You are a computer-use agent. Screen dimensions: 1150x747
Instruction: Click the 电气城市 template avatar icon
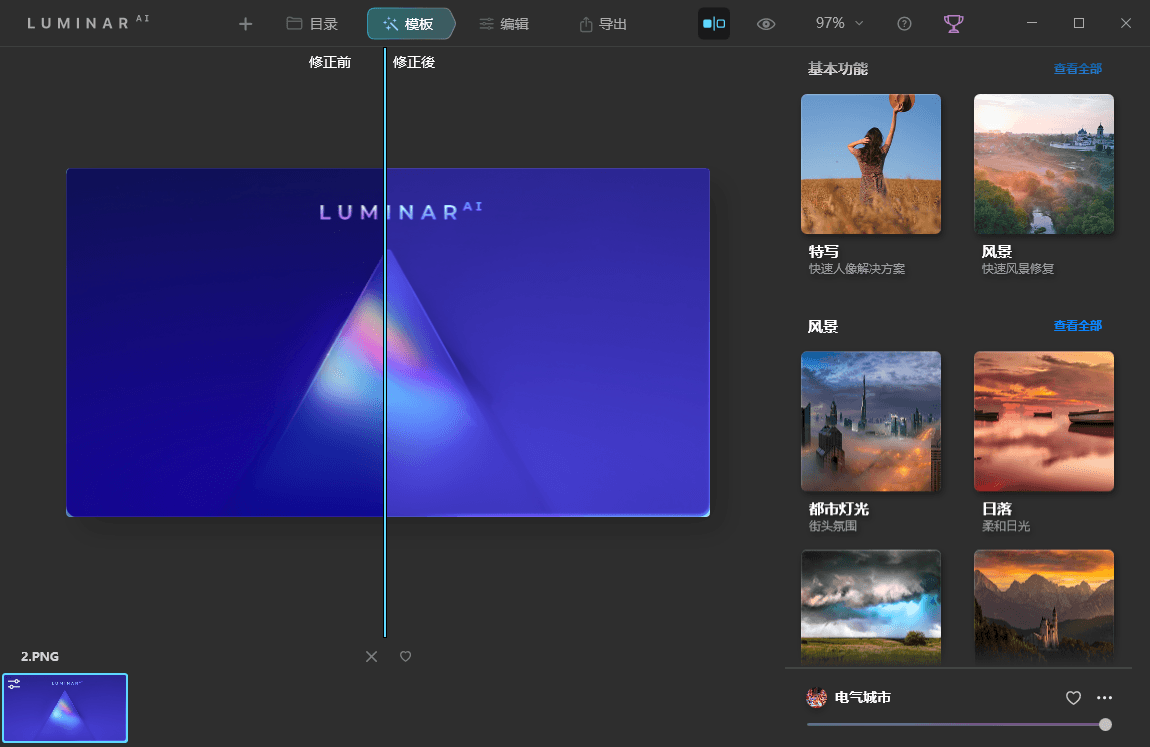[816, 697]
